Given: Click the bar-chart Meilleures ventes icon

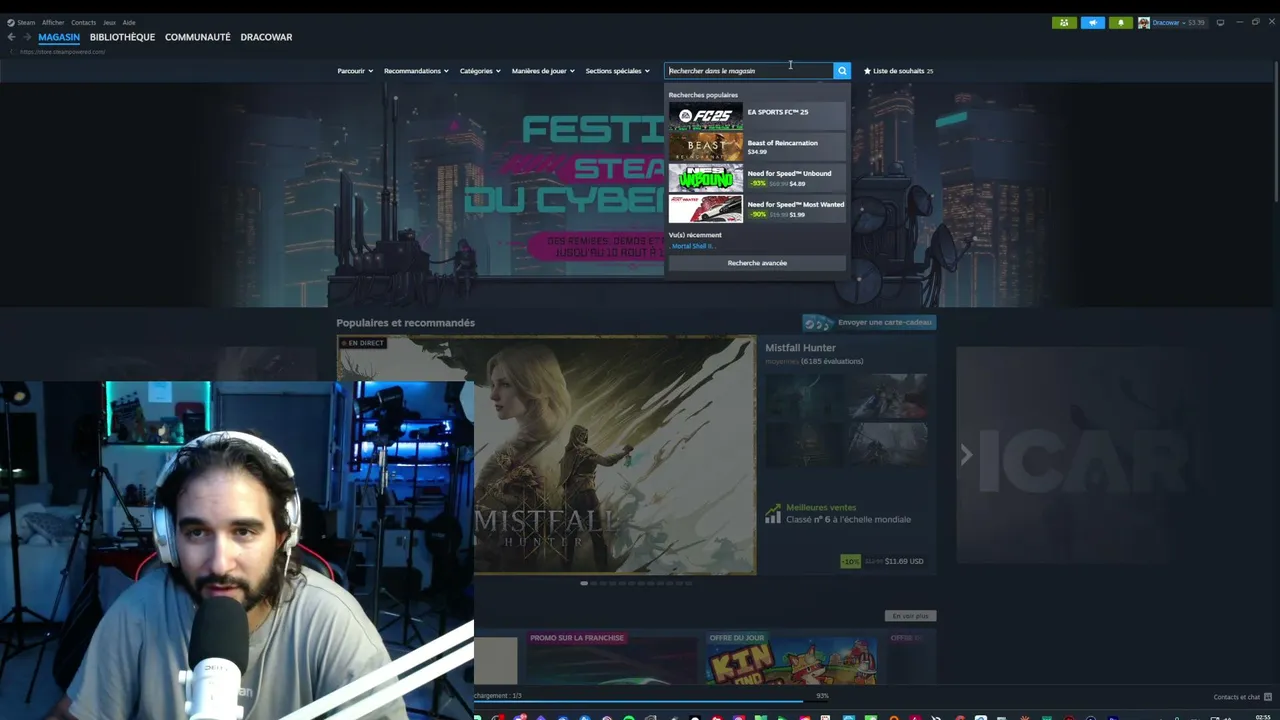Looking at the screenshot, I should 773,513.
